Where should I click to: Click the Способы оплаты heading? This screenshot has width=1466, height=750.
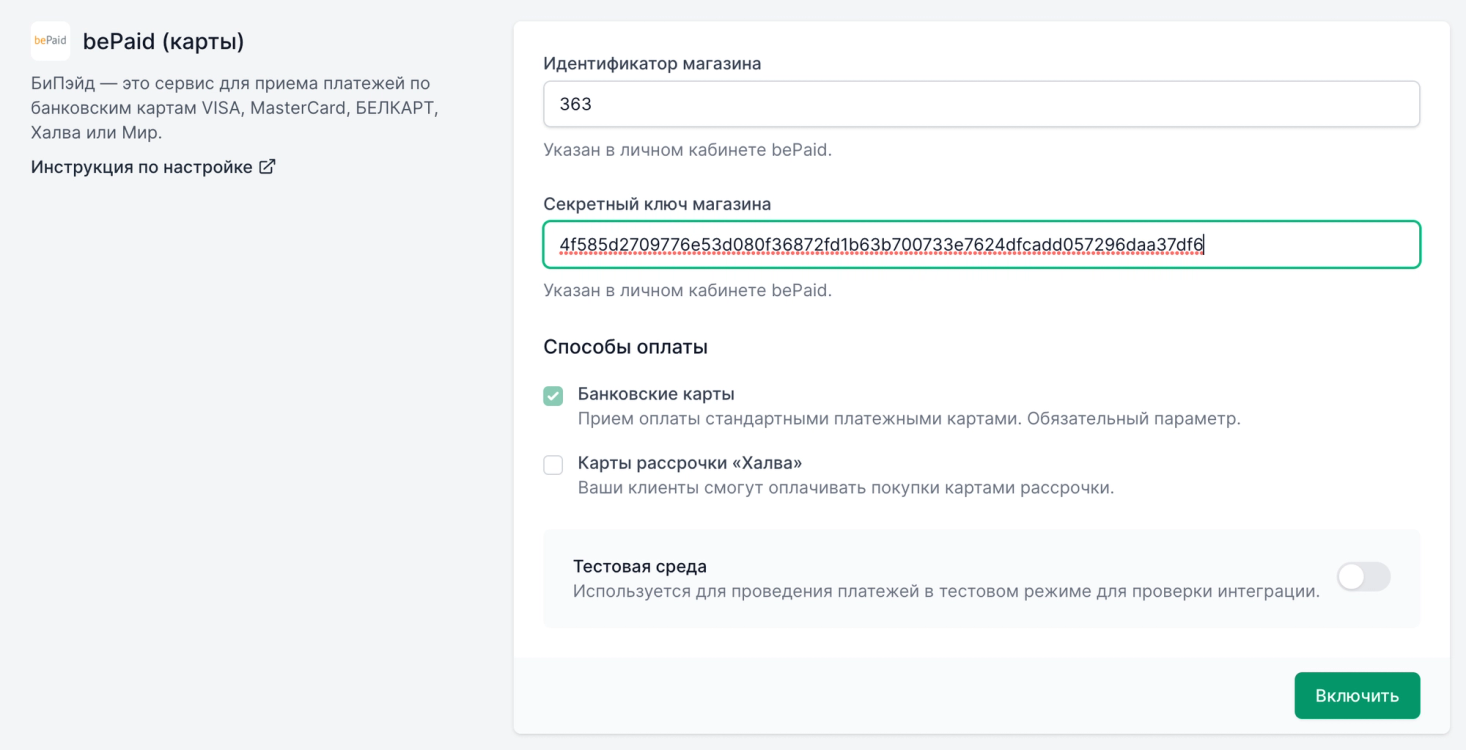(626, 347)
